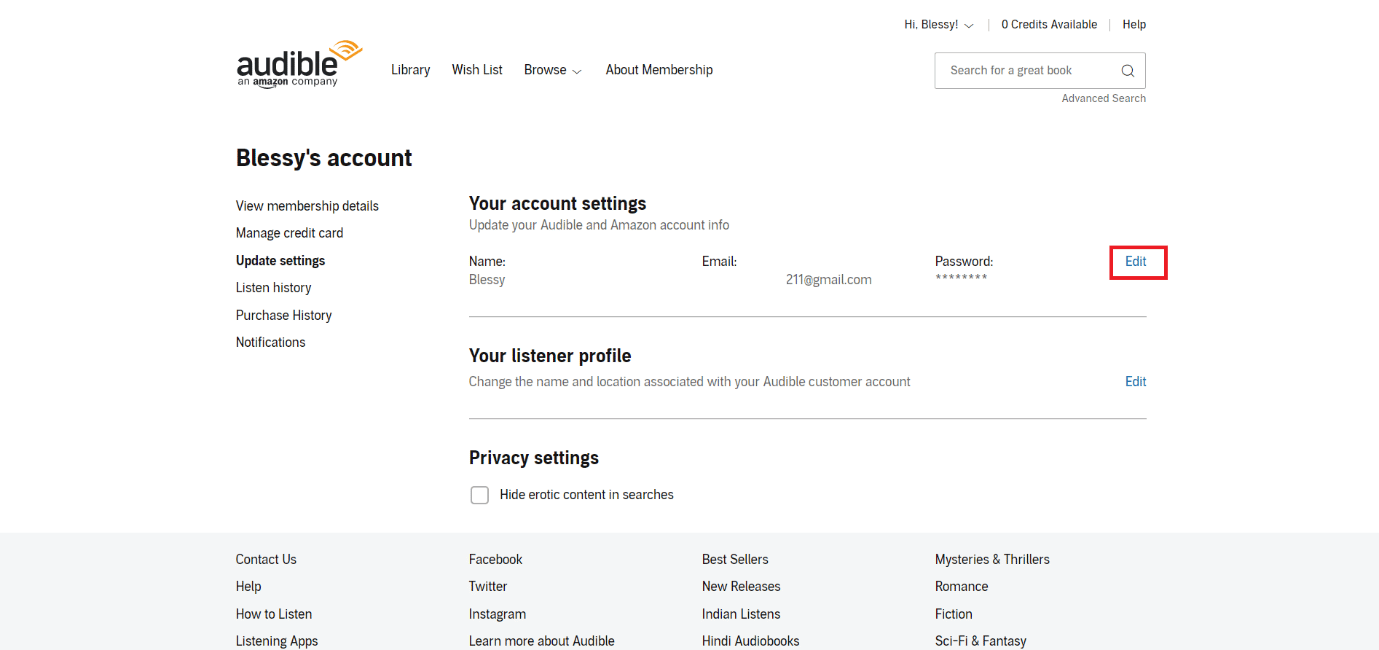Click the Blessy's account heading

[324, 158]
